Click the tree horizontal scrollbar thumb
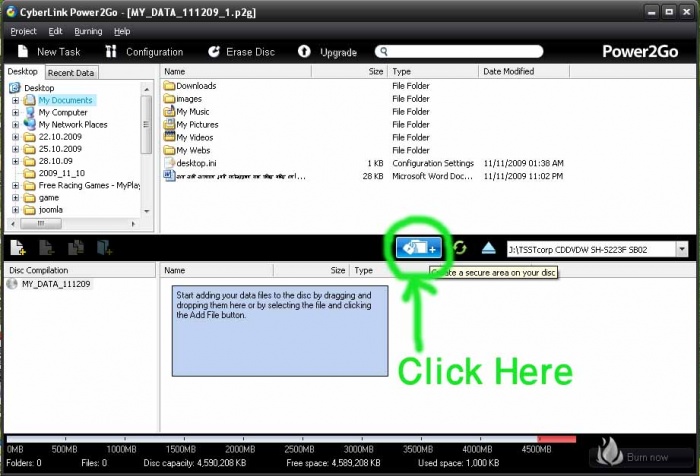 41,223
